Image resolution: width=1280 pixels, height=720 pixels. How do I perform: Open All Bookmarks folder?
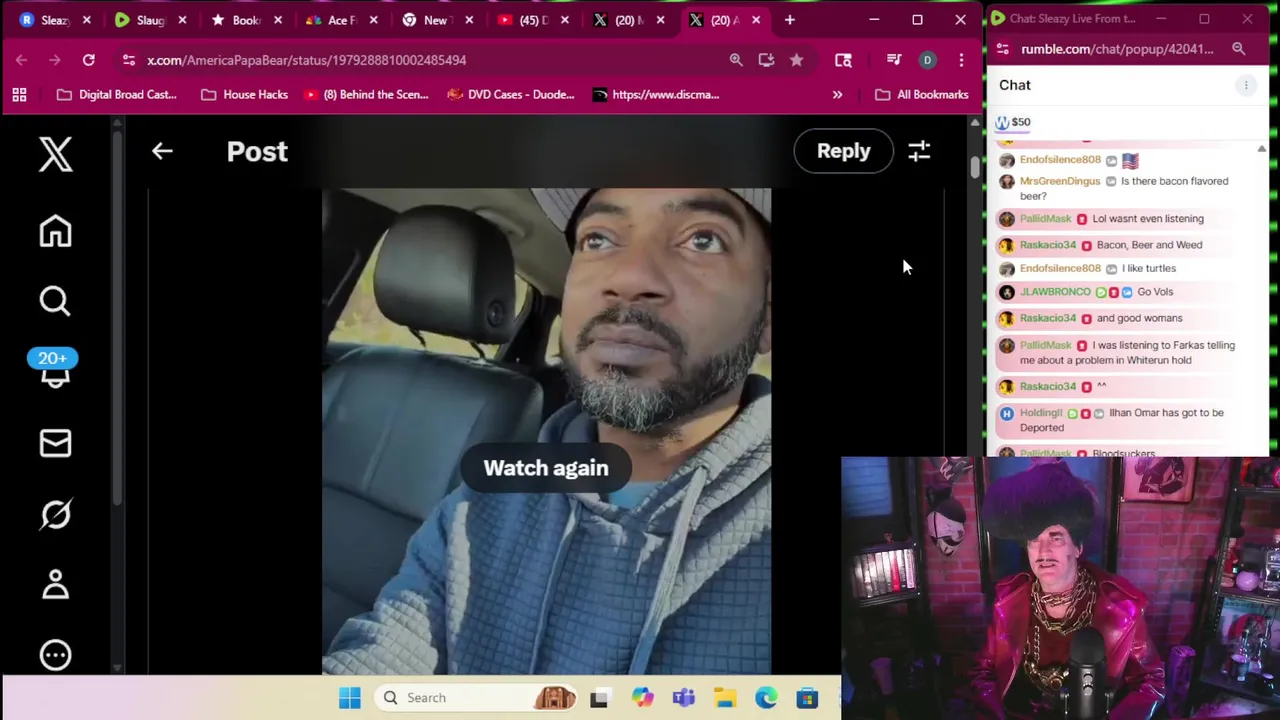tap(921, 95)
